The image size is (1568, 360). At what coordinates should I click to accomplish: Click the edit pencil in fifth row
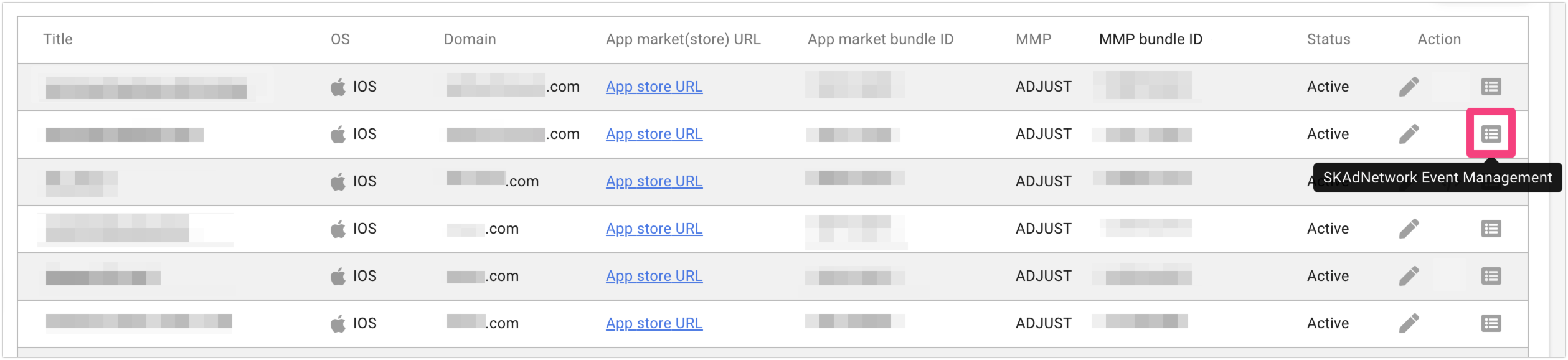(1409, 276)
